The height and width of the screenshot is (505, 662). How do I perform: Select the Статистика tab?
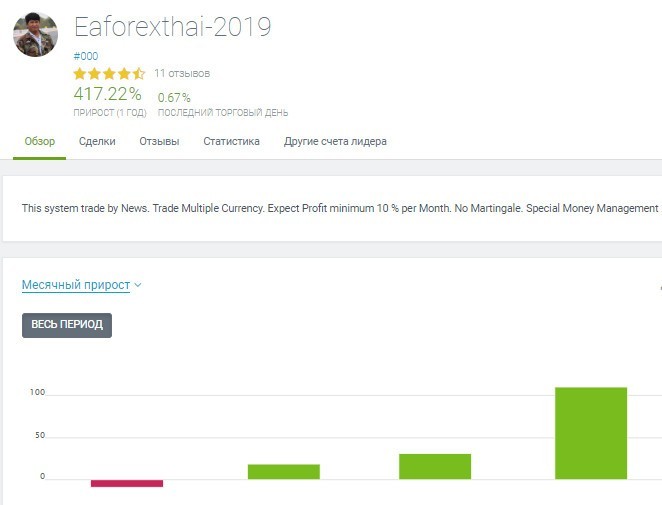tap(231, 141)
